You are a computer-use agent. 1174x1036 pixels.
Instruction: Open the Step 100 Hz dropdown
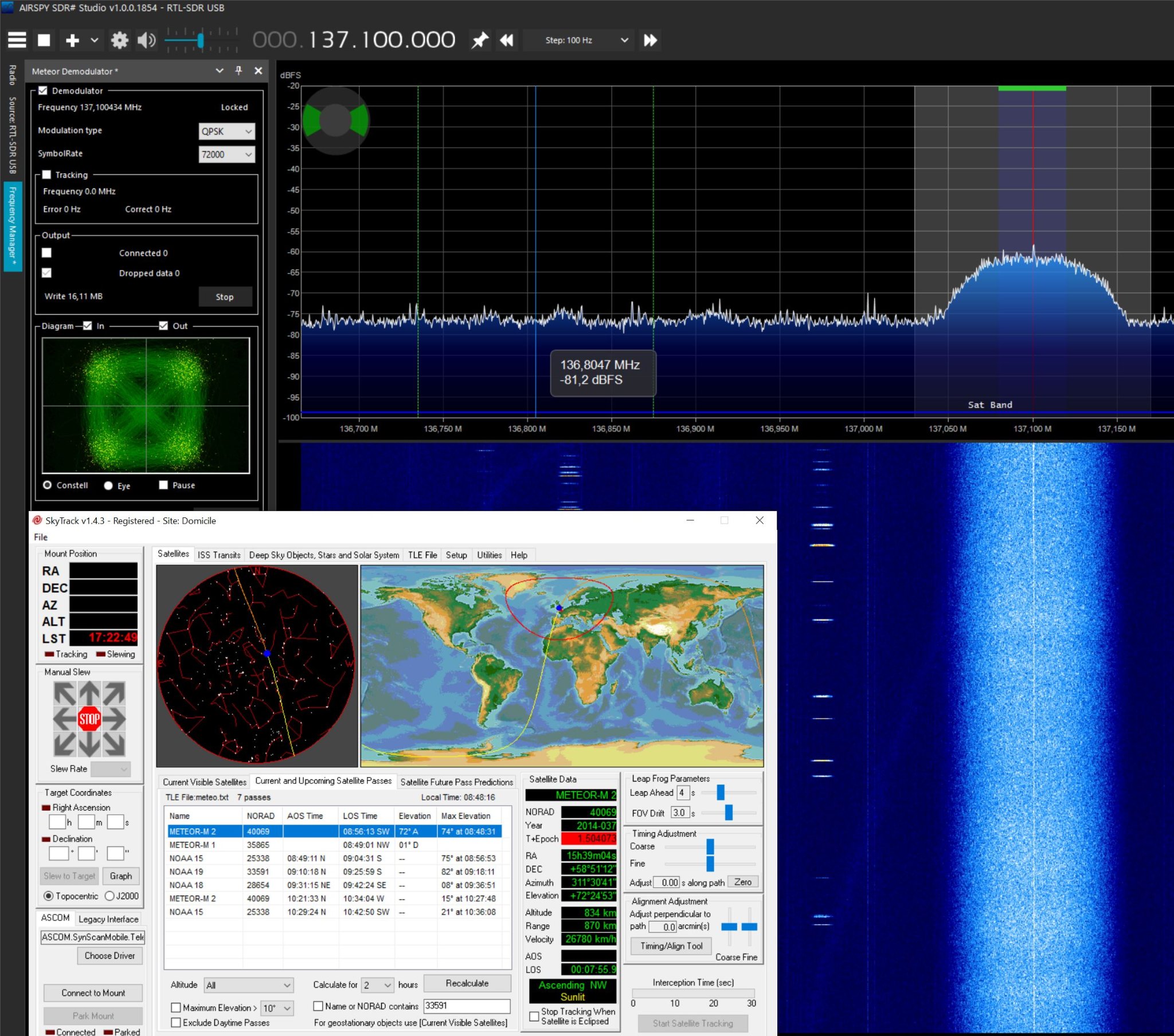(x=581, y=40)
